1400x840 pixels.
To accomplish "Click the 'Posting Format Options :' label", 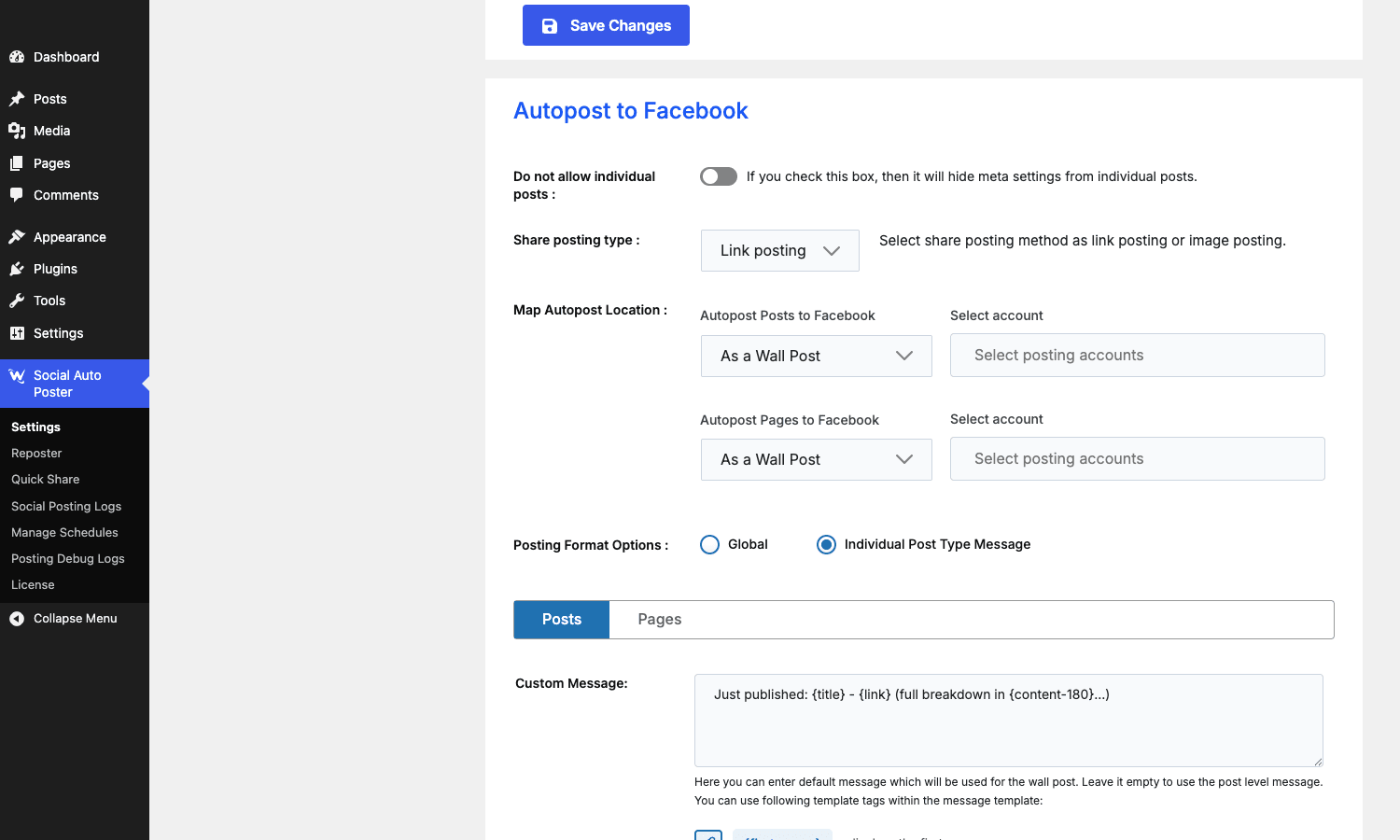I will coord(591,545).
